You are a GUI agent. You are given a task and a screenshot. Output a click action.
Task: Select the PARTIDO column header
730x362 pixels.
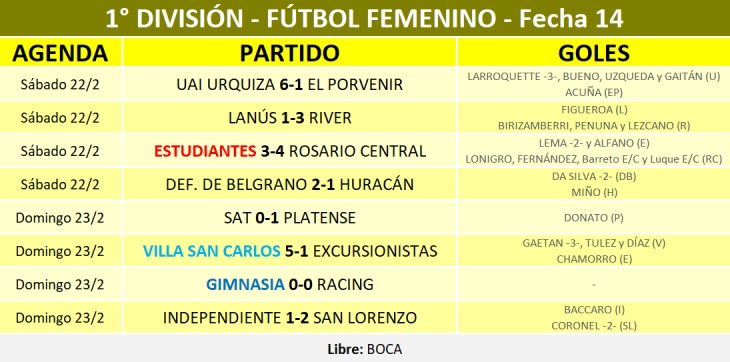click(290, 53)
